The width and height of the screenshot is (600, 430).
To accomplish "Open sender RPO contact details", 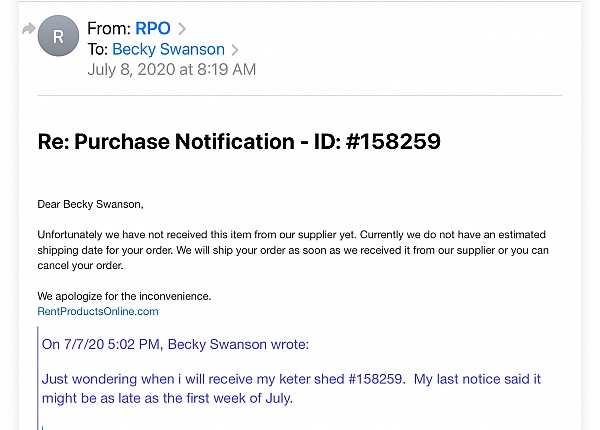I will (x=153, y=28).
